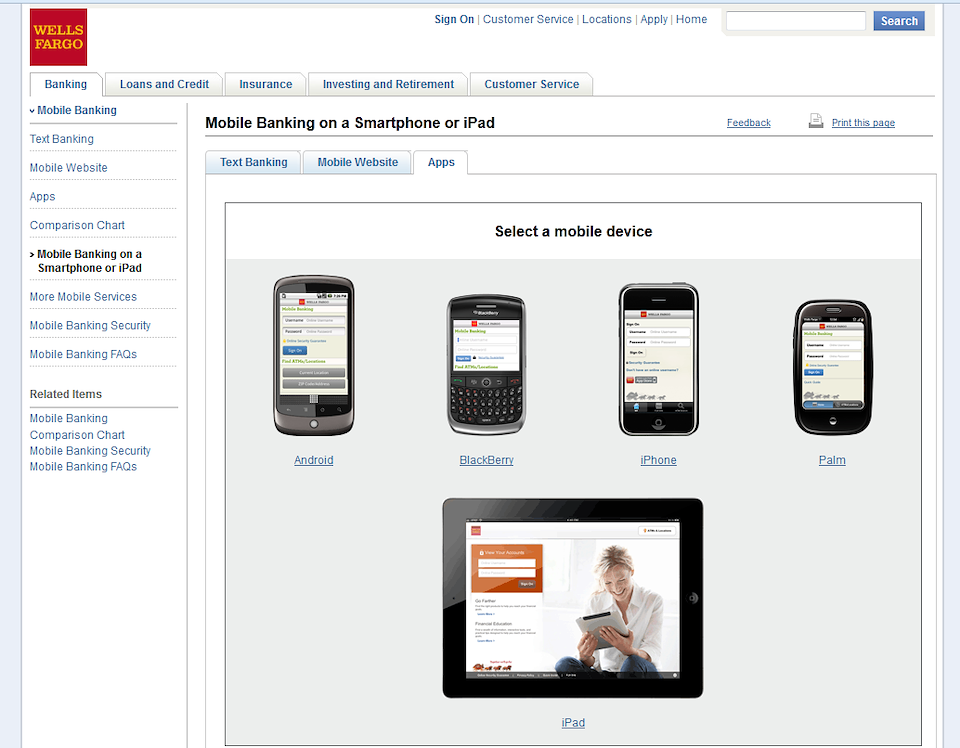Image resolution: width=960 pixels, height=748 pixels.
Task: Open Apps in the sidebar
Action: [42, 196]
